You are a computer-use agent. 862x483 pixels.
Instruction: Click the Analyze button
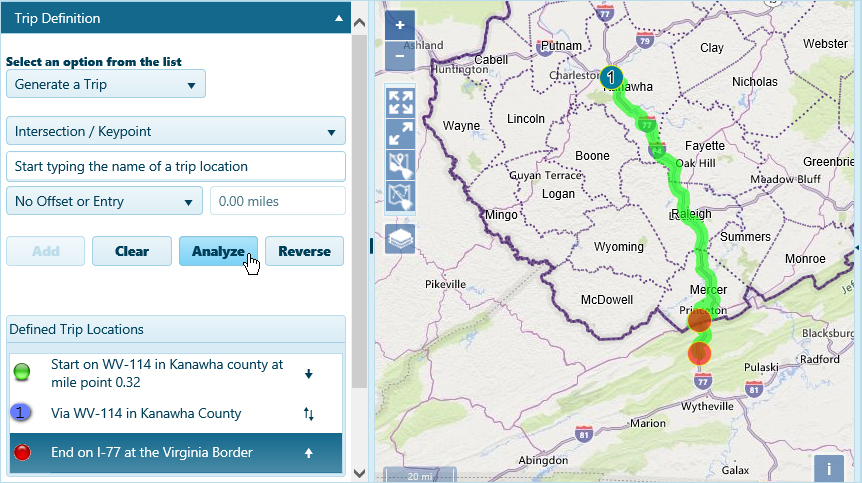217,251
